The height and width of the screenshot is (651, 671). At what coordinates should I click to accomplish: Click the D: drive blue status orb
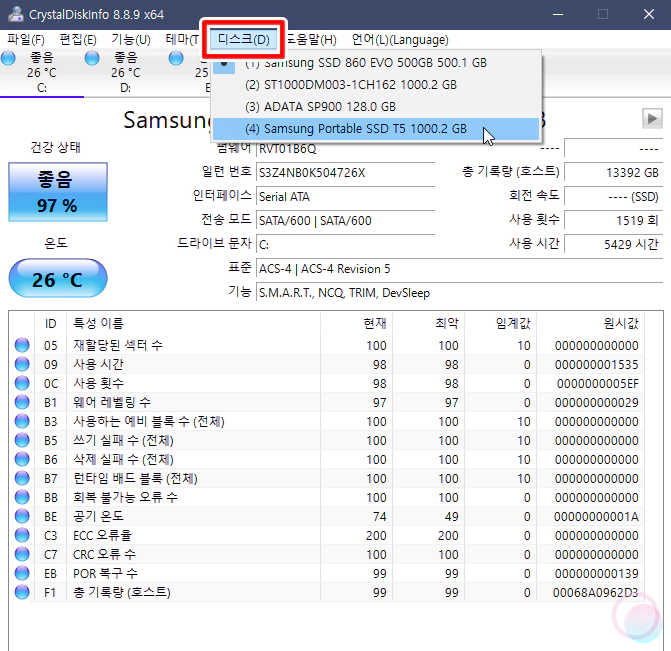[92, 58]
